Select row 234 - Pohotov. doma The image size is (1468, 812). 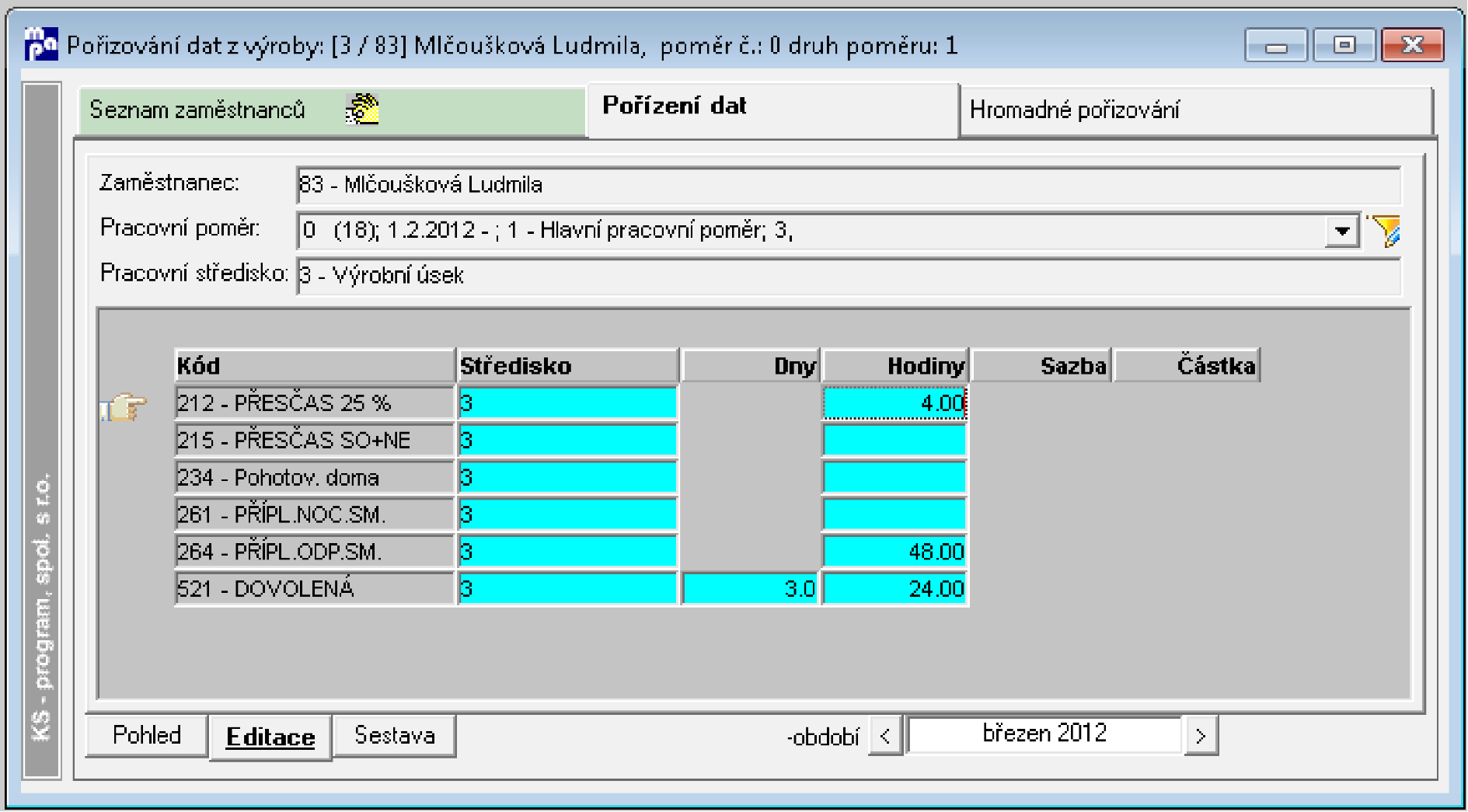coord(315,477)
